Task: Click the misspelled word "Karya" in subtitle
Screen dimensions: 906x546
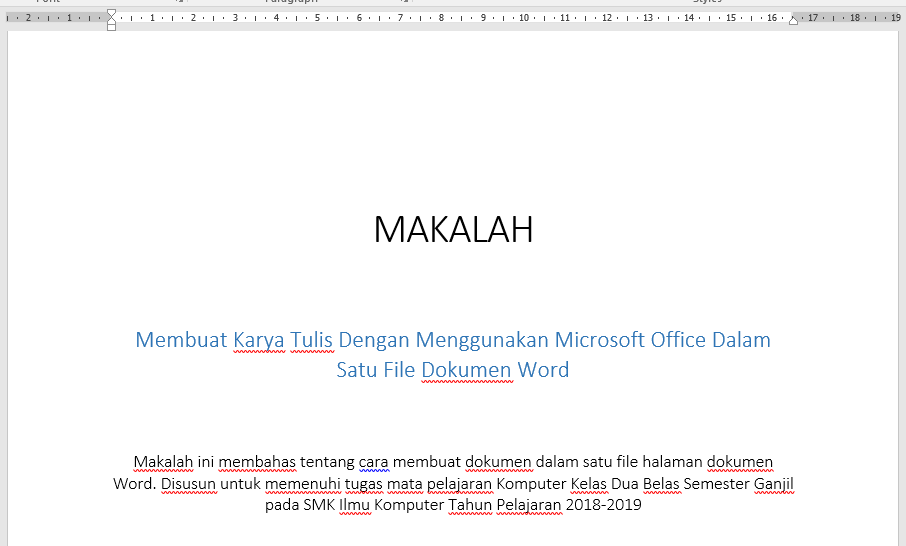Action: point(259,341)
